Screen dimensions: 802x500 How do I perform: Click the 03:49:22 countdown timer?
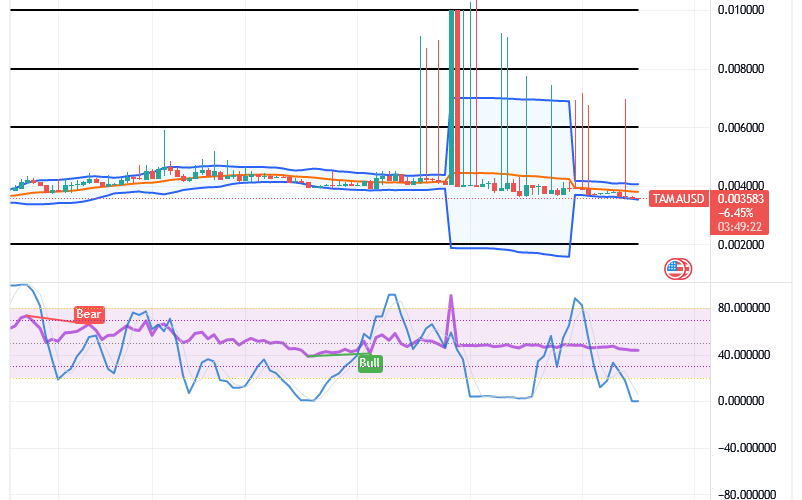pos(739,226)
